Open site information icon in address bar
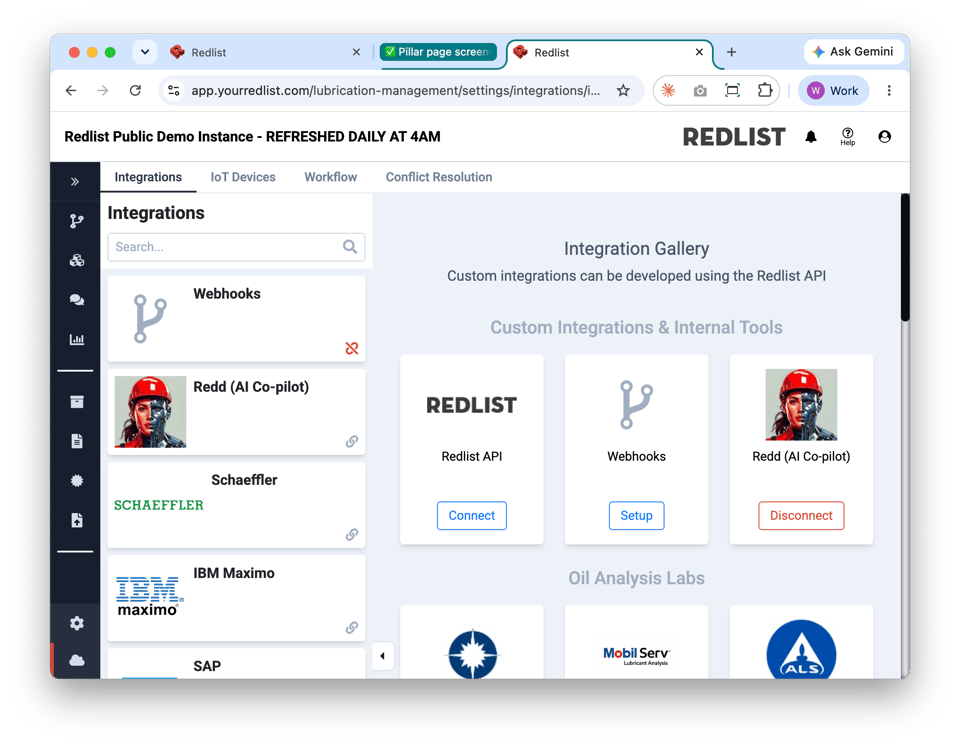 tap(174, 91)
